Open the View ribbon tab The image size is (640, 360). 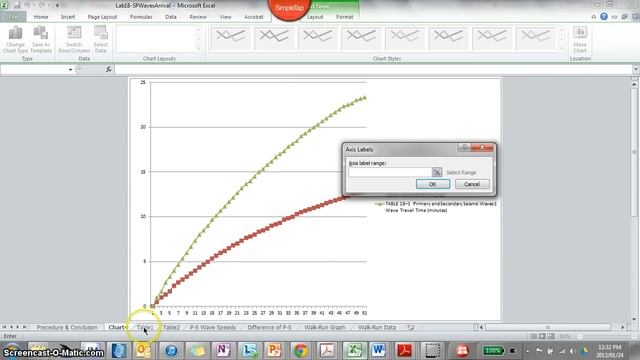click(x=225, y=17)
